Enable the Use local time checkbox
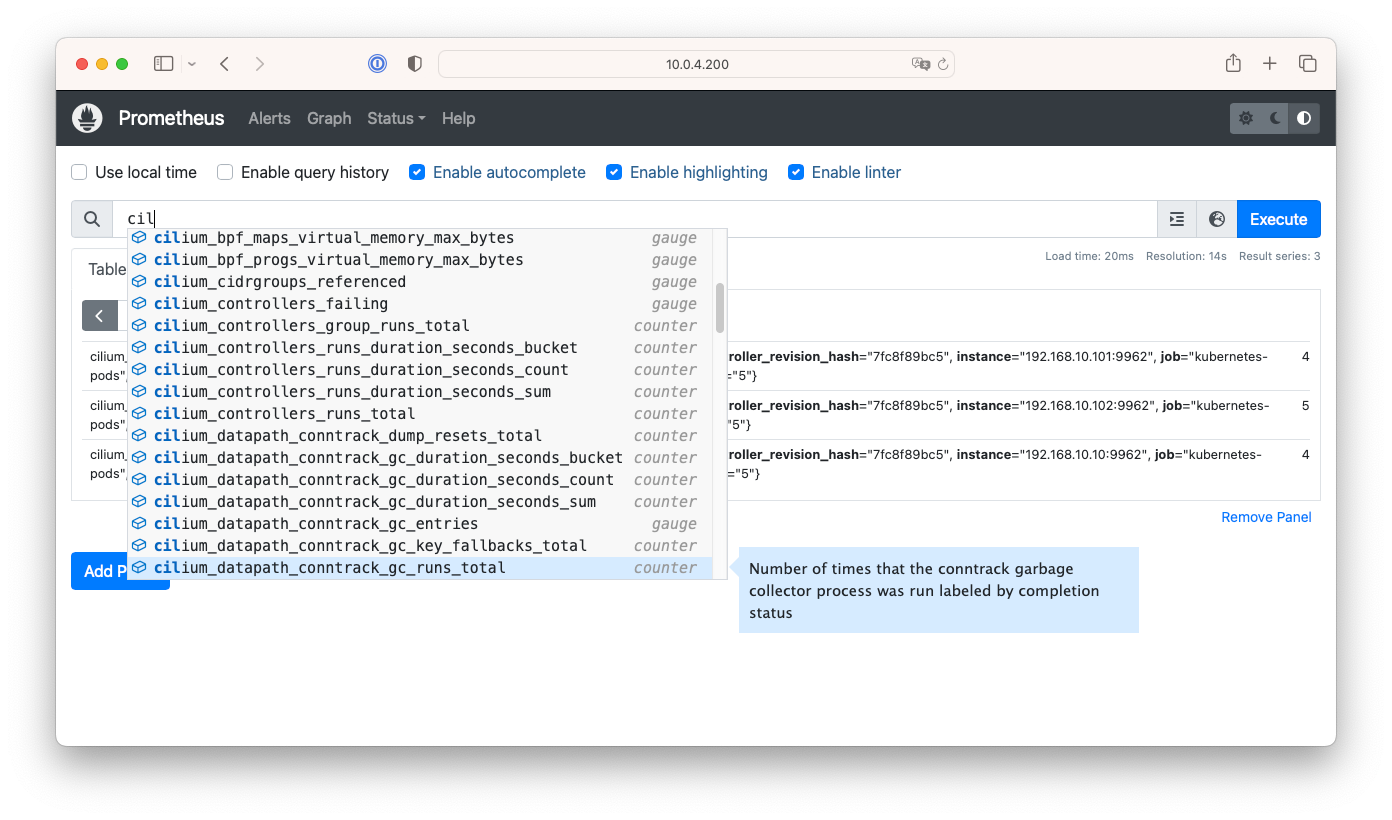 (x=79, y=172)
